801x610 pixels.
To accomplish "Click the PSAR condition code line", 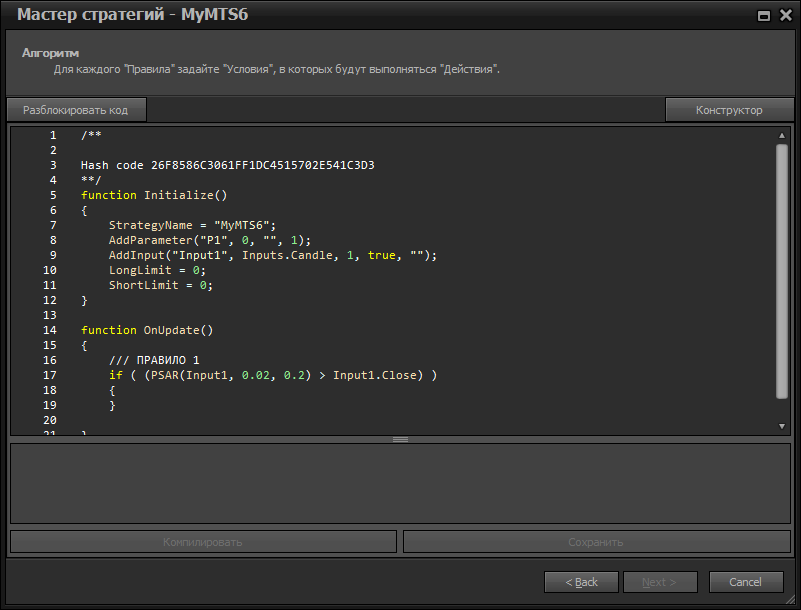I will [x=273, y=375].
